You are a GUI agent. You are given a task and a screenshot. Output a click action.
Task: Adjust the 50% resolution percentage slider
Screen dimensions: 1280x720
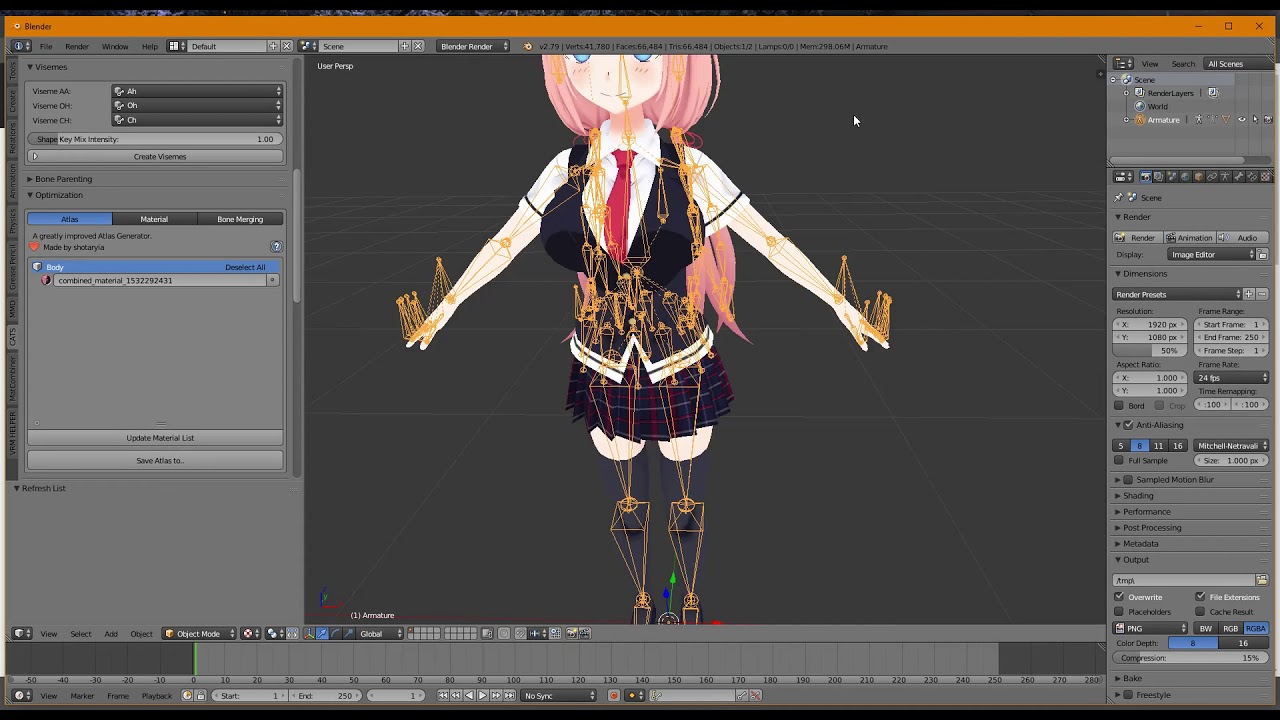(1152, 351)
